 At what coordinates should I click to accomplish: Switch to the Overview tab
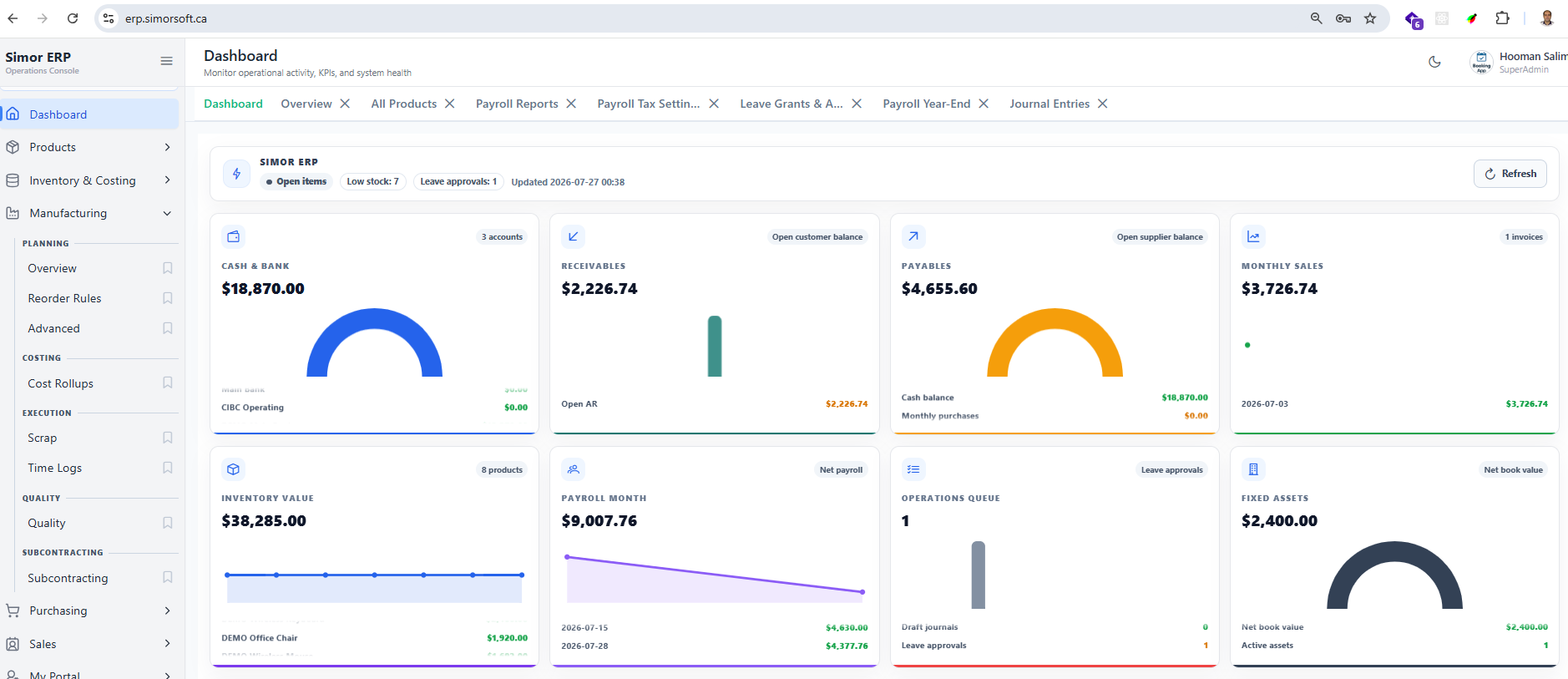(x=306, y=104)
